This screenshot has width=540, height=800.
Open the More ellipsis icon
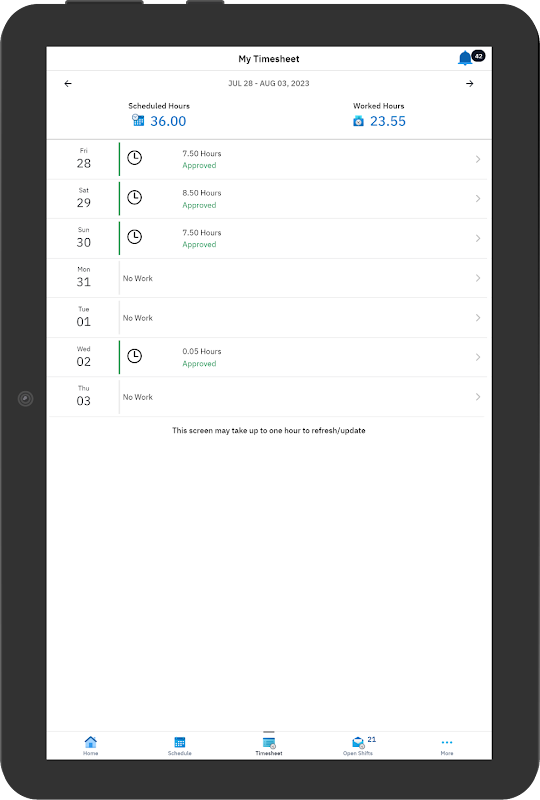tap(447, 742)
